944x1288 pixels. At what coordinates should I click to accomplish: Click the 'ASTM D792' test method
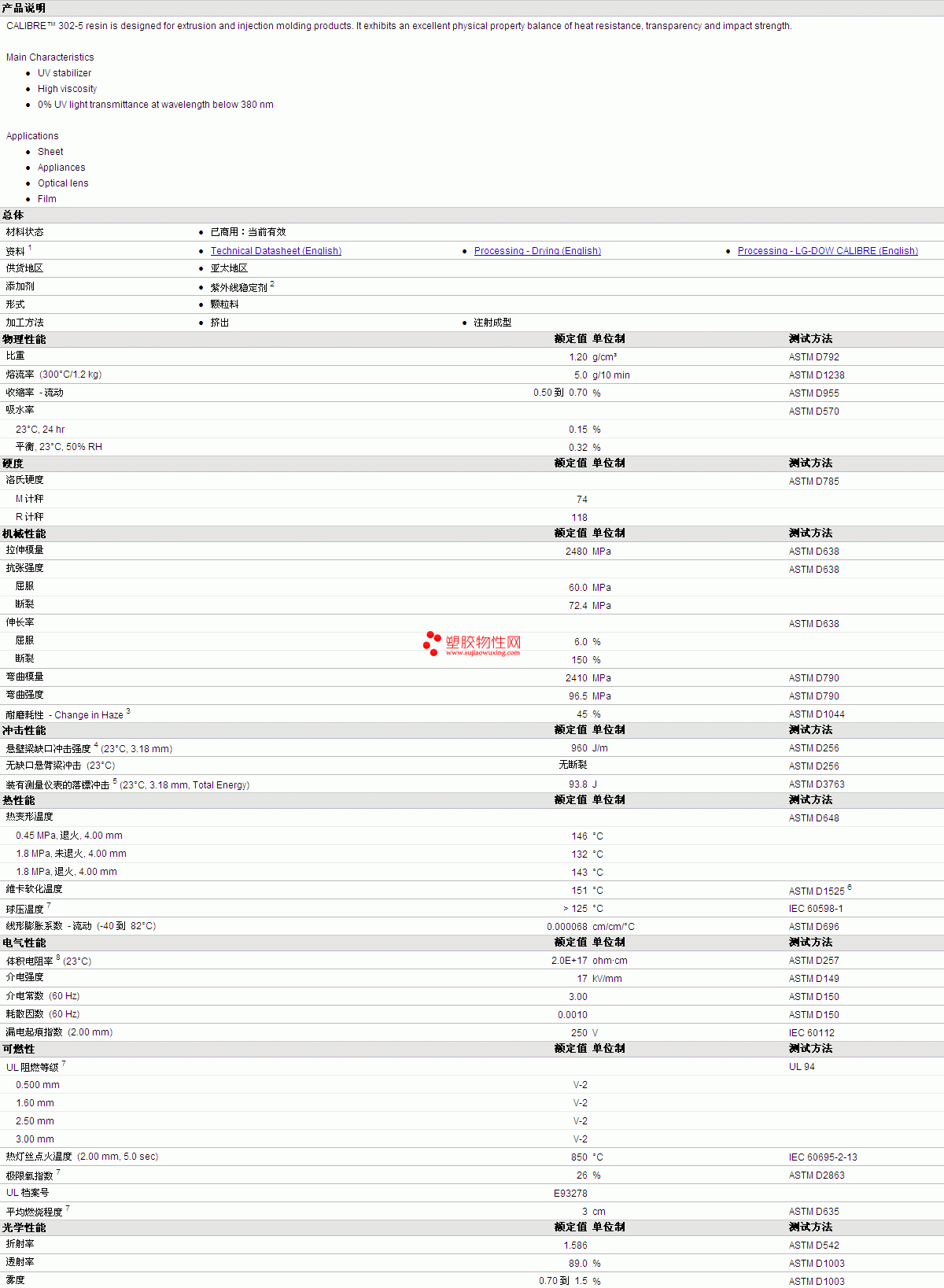click(814, 357)
